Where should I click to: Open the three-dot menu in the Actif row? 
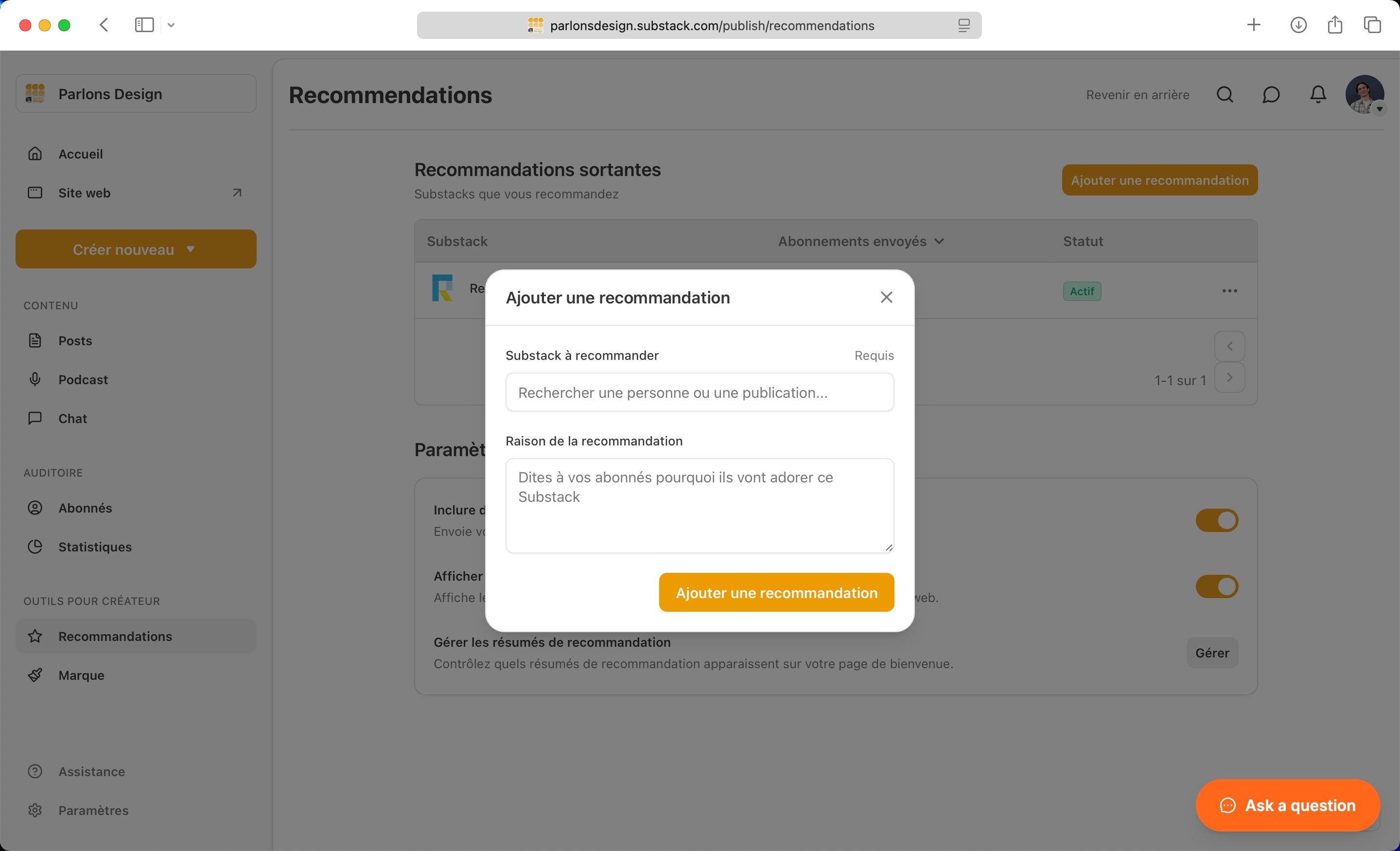point(1229,290)
